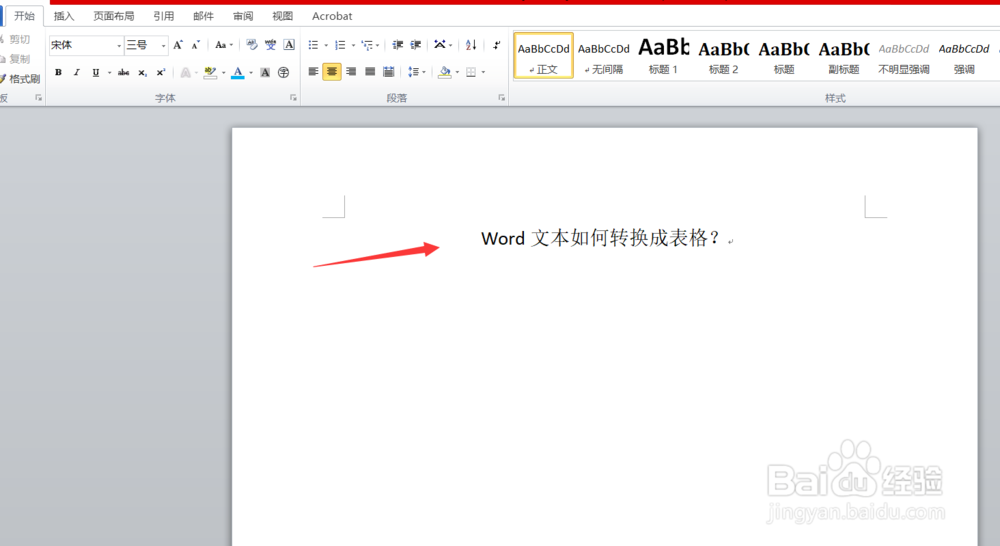The width and height of the screenshot is (1000, 546).
Task: Open the Paragraph (段落) dialog launcher
Action: tap(501, 98)
